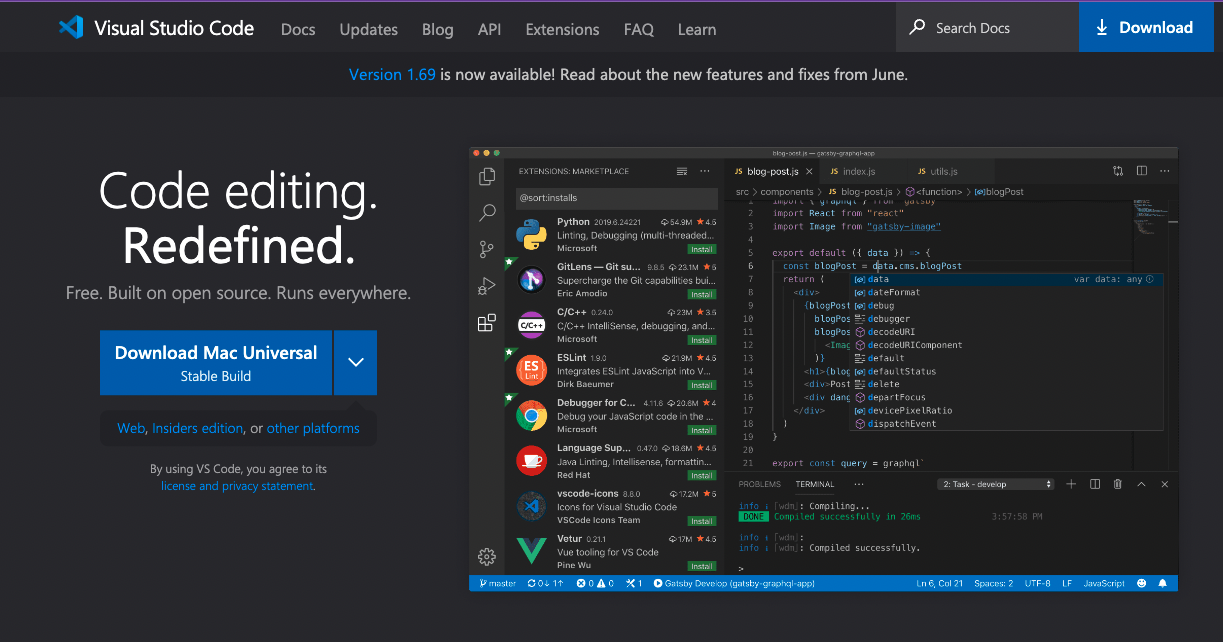Install the ESLint extension
Image resolution: width=1223 pixels, height=644 pixels.
(x=702, y=385)
